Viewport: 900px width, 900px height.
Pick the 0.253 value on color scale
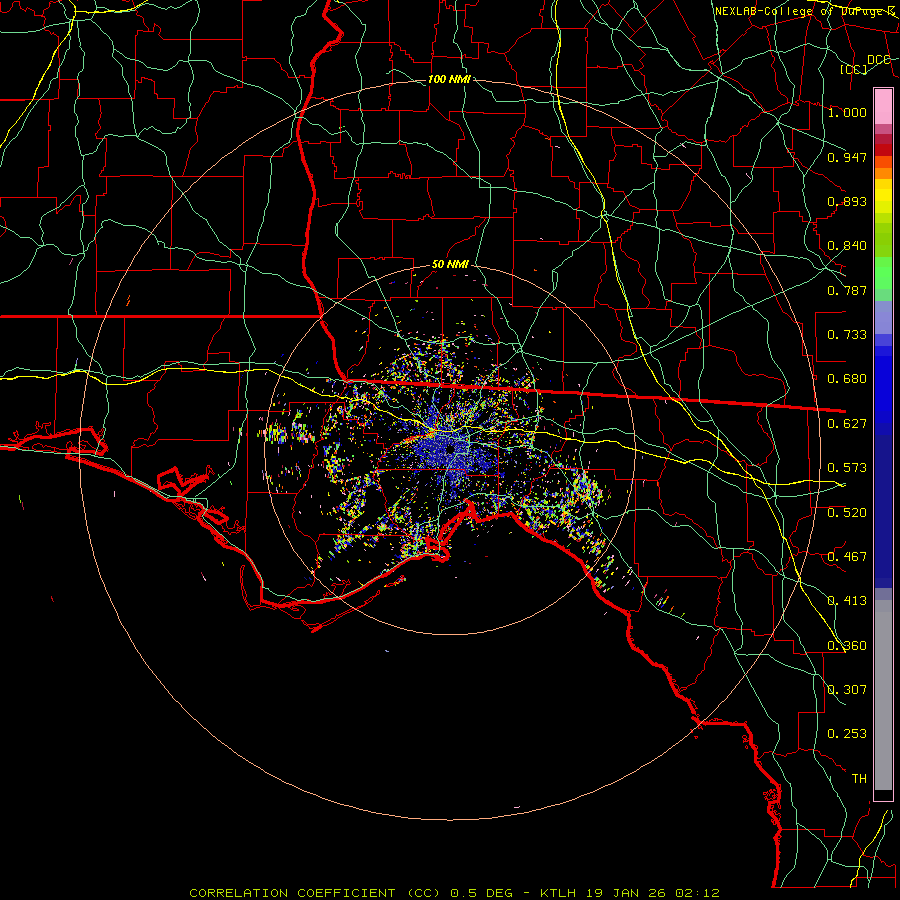[x=847, y=734]
